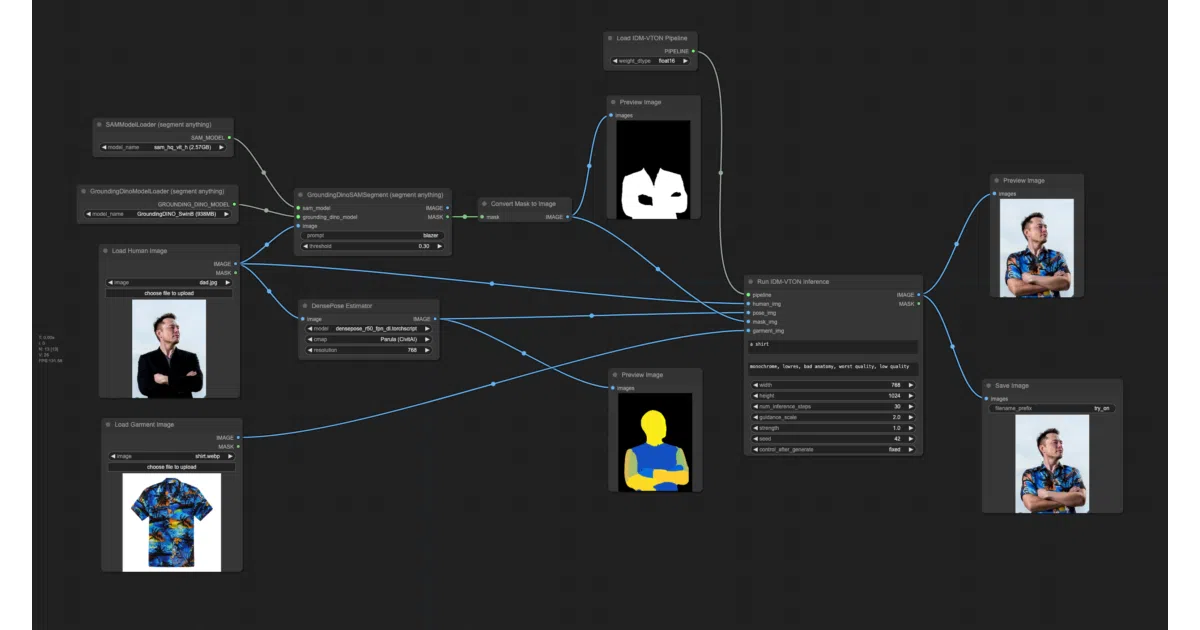Adjust the guidance_scale slider field

833,417
